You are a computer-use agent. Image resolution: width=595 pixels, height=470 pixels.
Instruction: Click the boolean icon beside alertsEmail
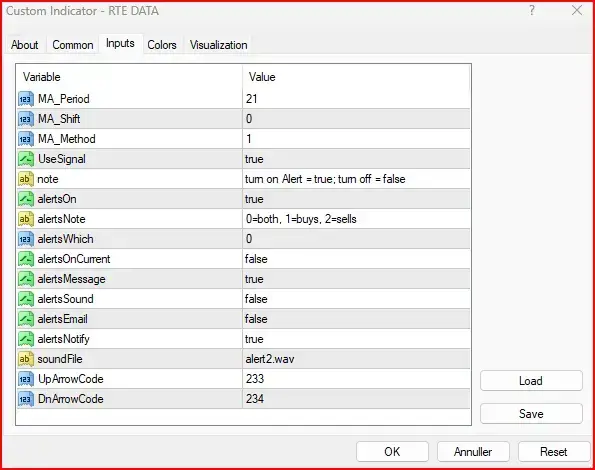26,319
